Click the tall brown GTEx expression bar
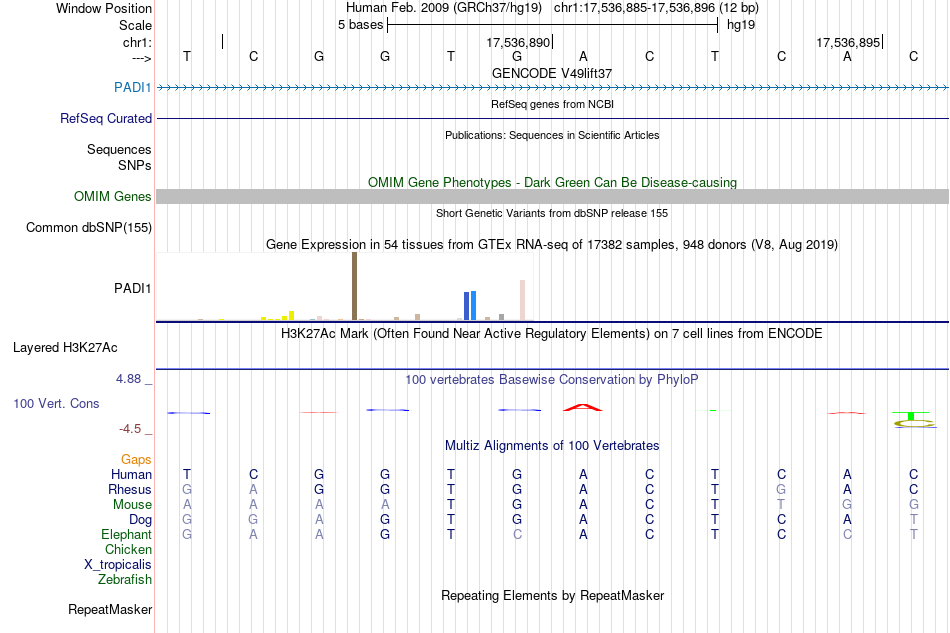This screenshot has height=633, width=950. click(354, 286)
